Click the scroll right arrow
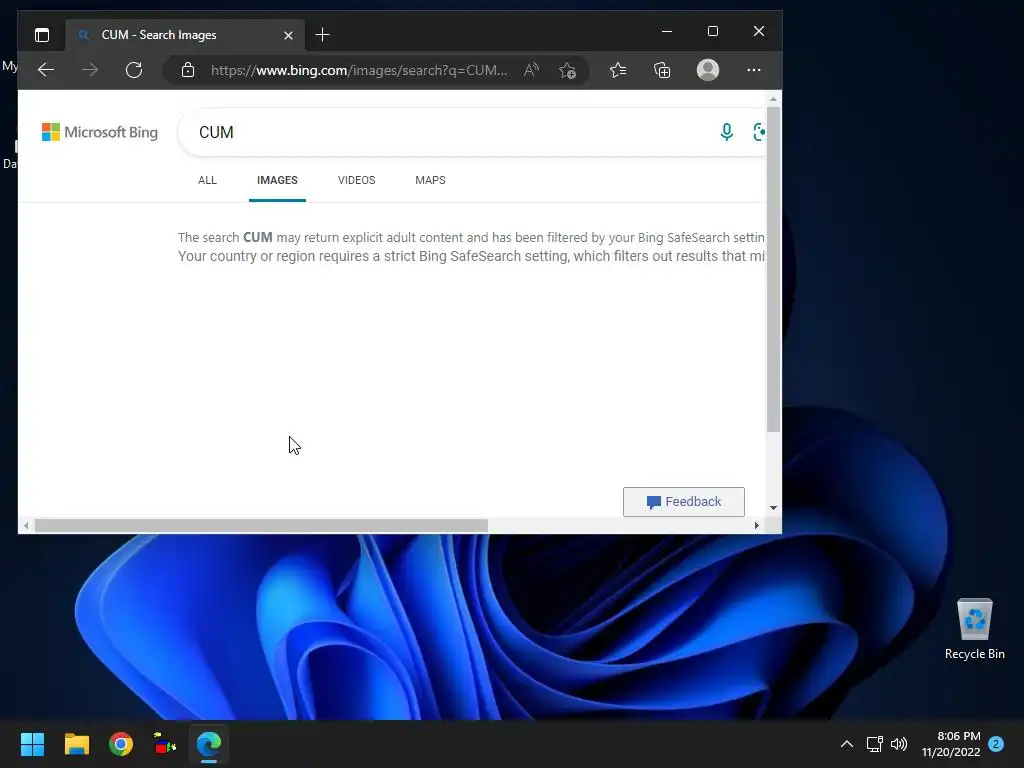Image resolution: width=1024 pixels, height=768 pixels. pos(757,525)
